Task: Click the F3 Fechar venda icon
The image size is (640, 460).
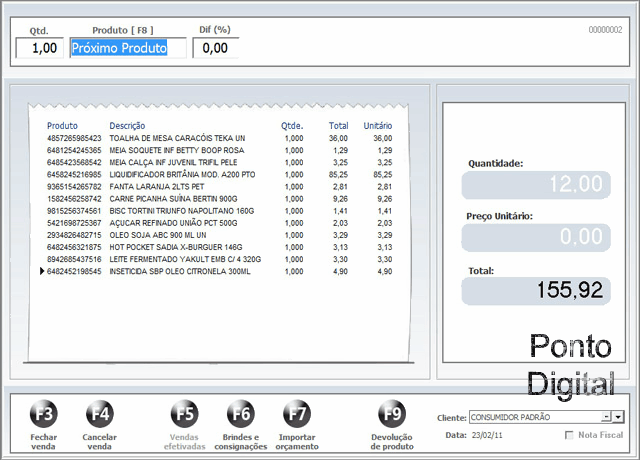Action: 44,414
